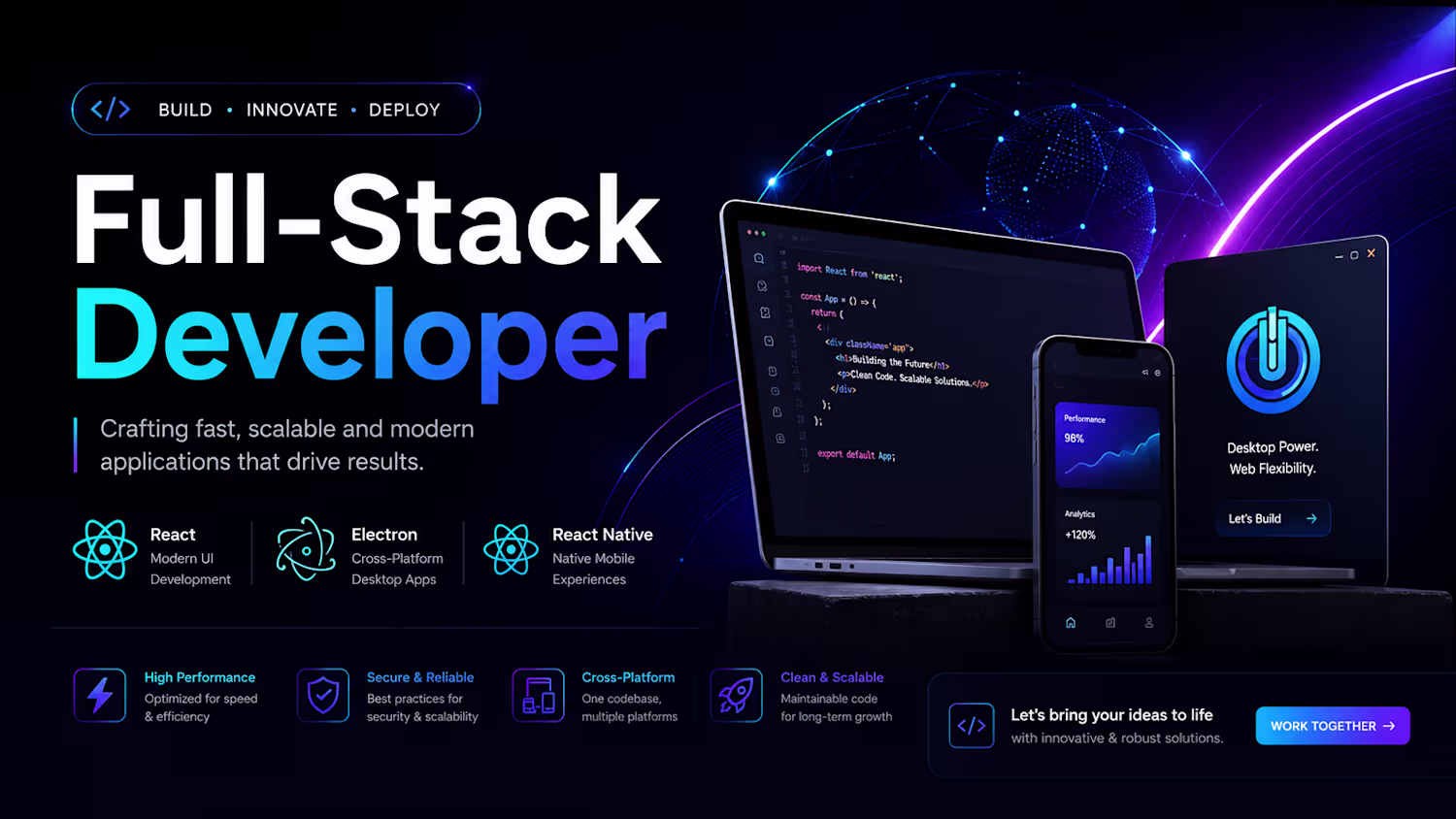
Task: Tap the middle chart icon on phone bar
Action: pyautogui.click(x=1110, y=623)
